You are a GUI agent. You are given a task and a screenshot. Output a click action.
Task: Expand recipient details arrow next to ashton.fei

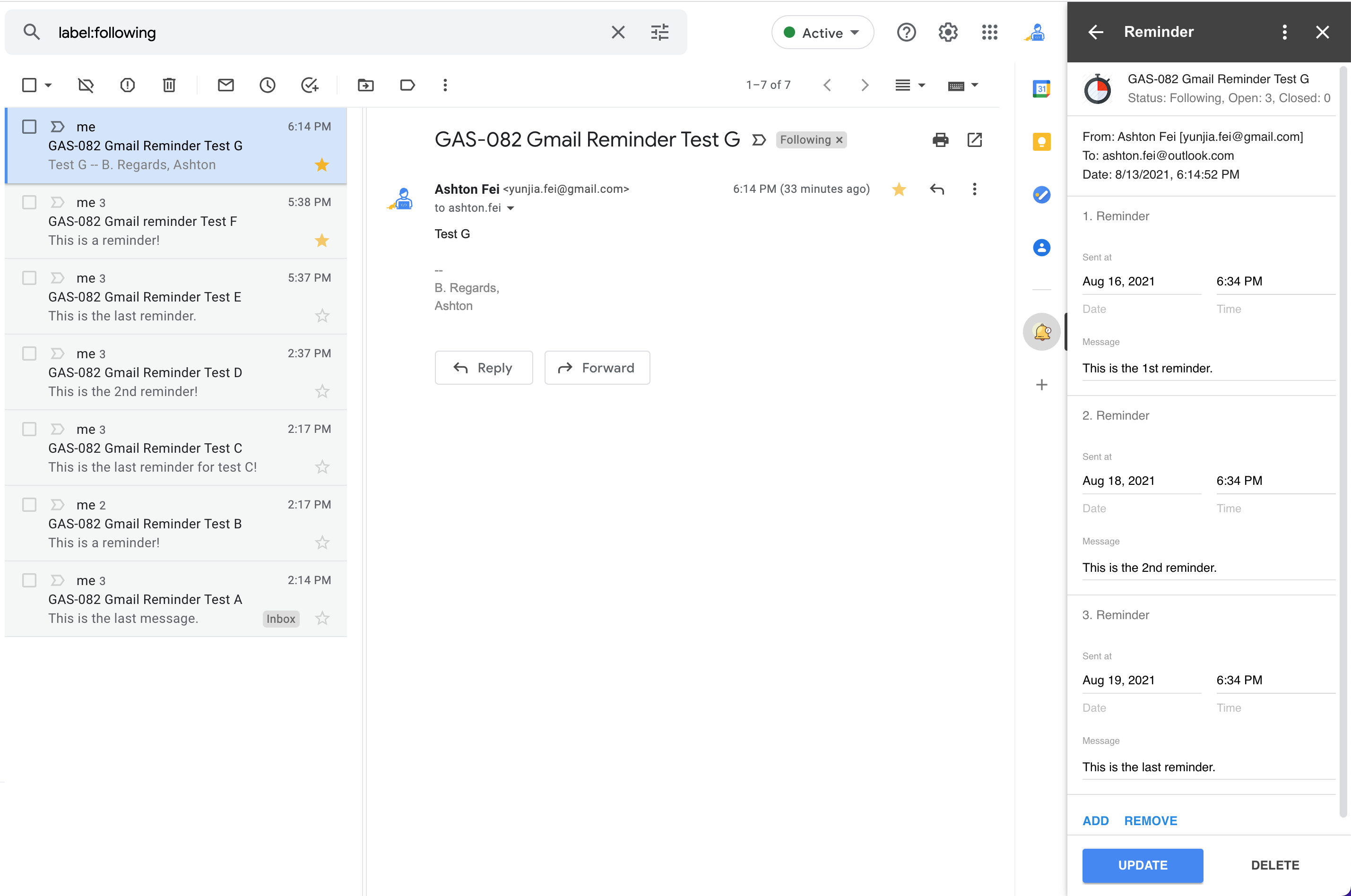(511, 208)
